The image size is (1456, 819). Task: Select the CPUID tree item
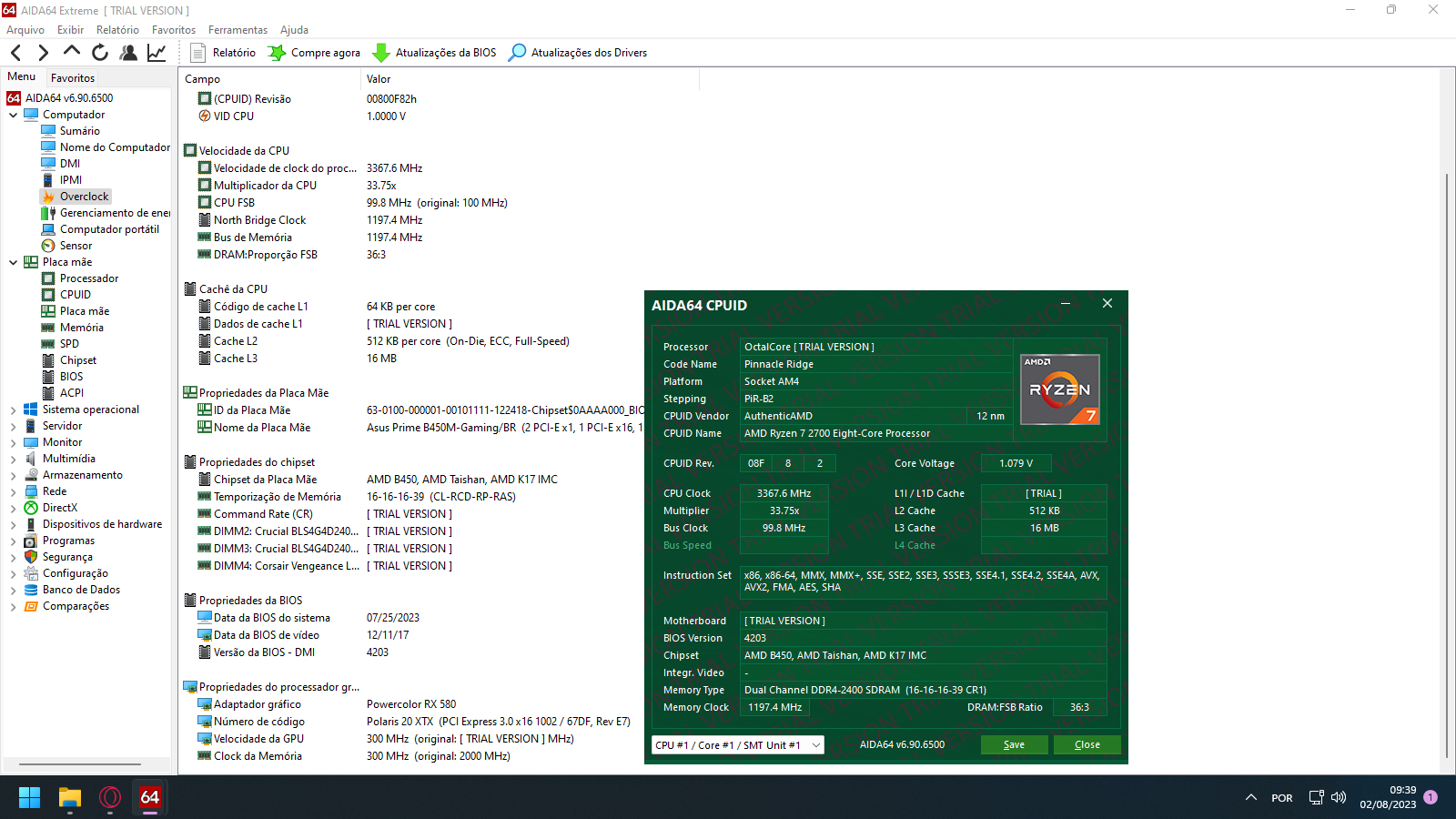click(76, 295)
